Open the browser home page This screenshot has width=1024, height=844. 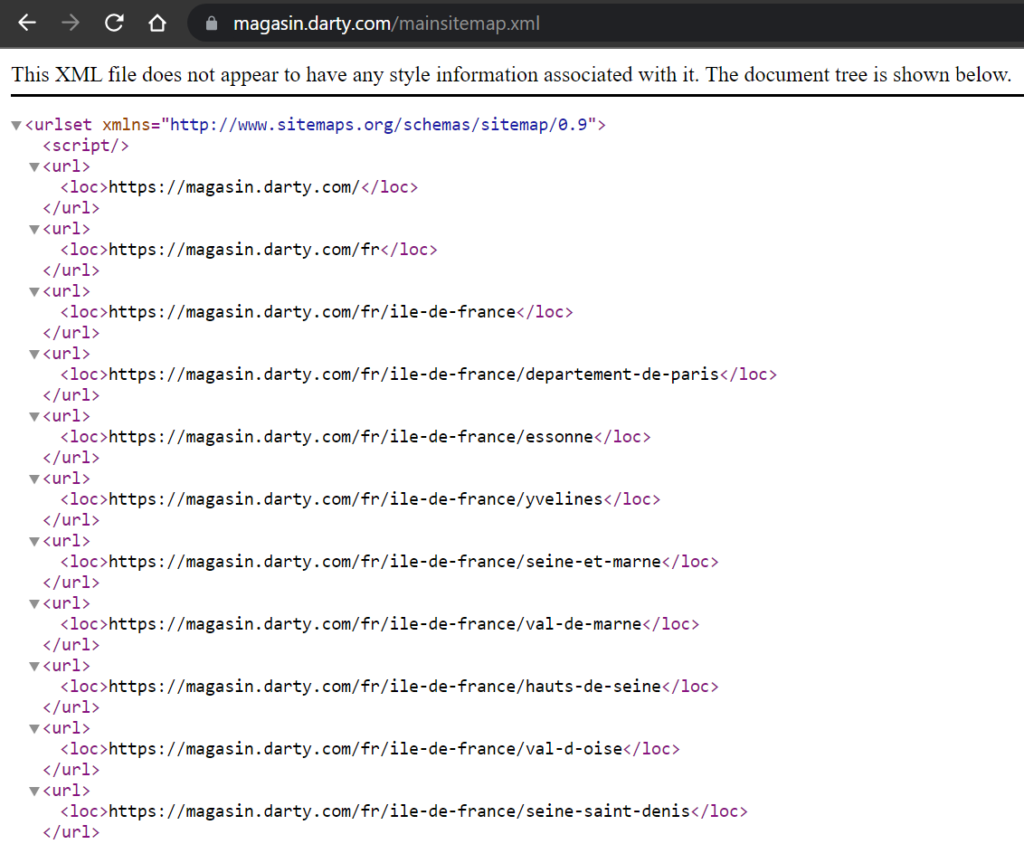point(157,24)
